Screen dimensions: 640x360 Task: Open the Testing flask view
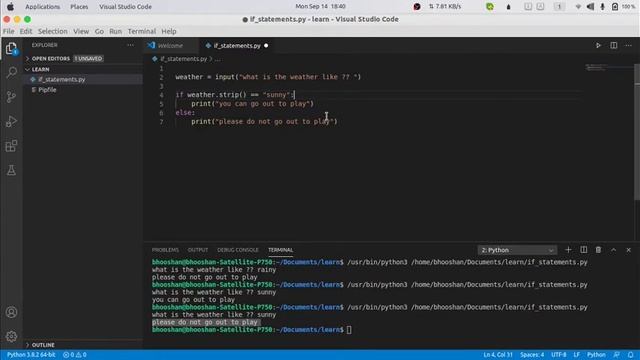[11, 170]
